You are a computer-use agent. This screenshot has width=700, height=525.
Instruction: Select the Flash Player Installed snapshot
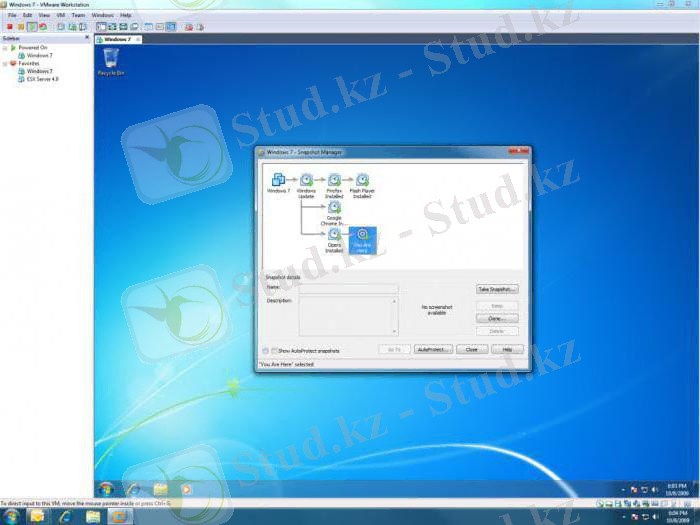pos(362,180)
